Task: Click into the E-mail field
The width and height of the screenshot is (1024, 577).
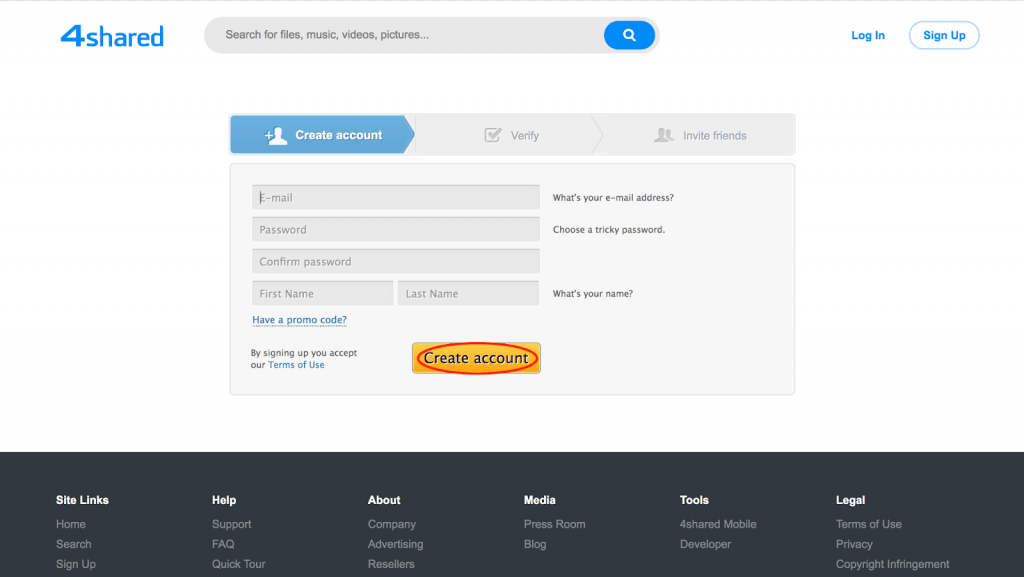Action: tap(396, 197)
